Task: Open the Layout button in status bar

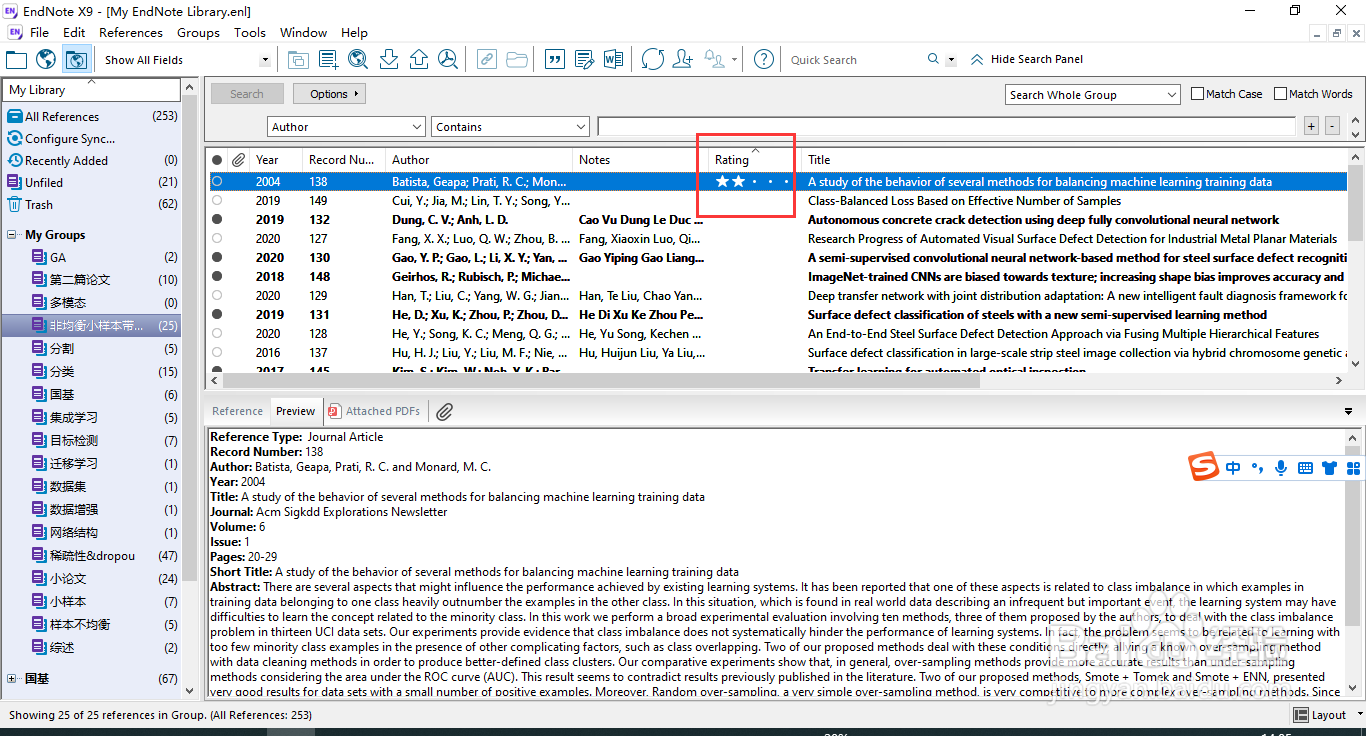Action: pyautogui.click(x=1320, y=715)
